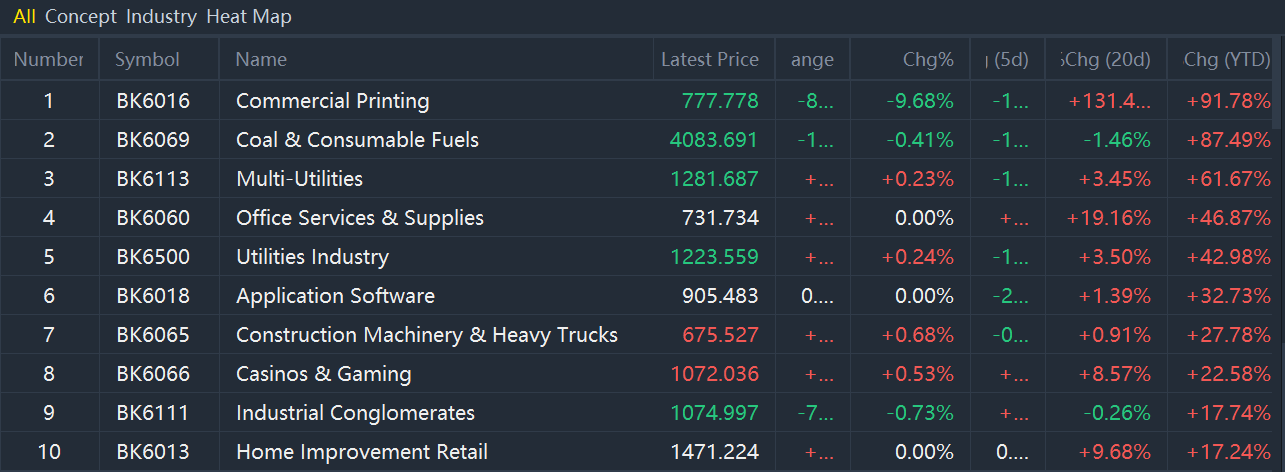1285x472 pixels.
Task: Open the Industry tab
Action: click(x=161, y=17)
